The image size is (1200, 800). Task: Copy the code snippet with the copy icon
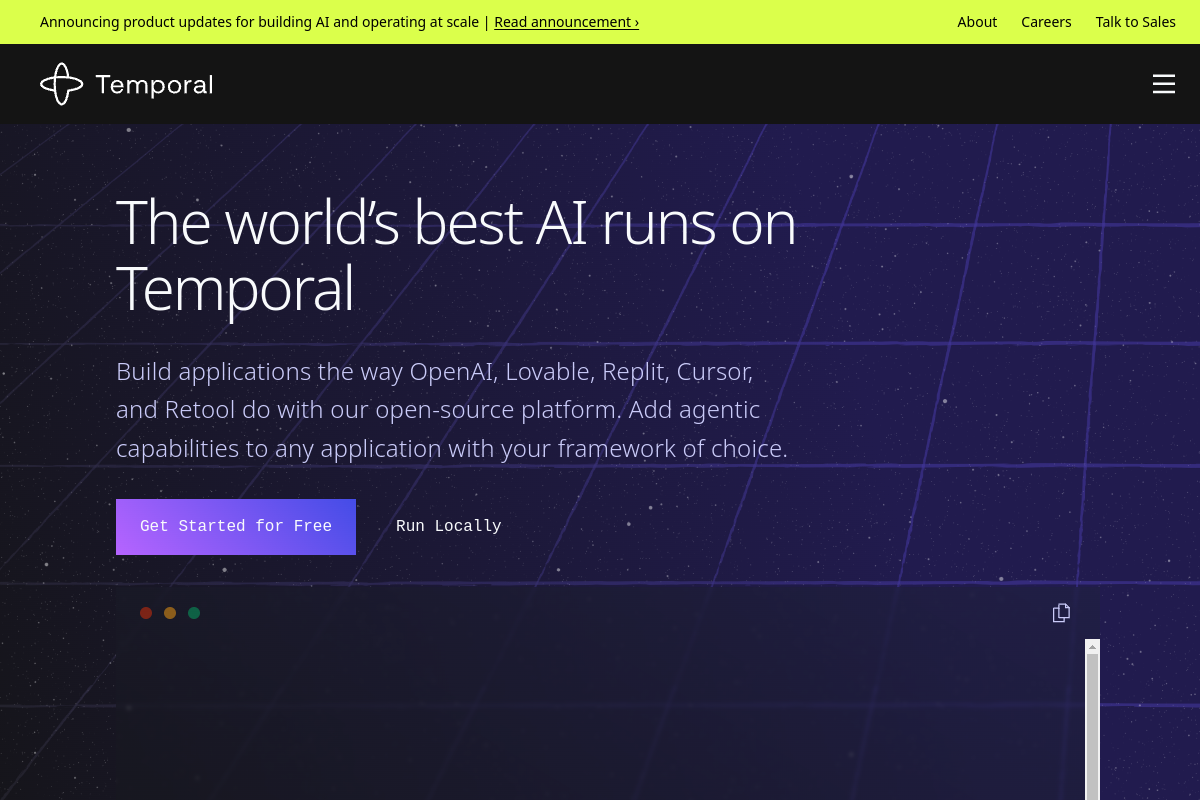coord(1061,613)
